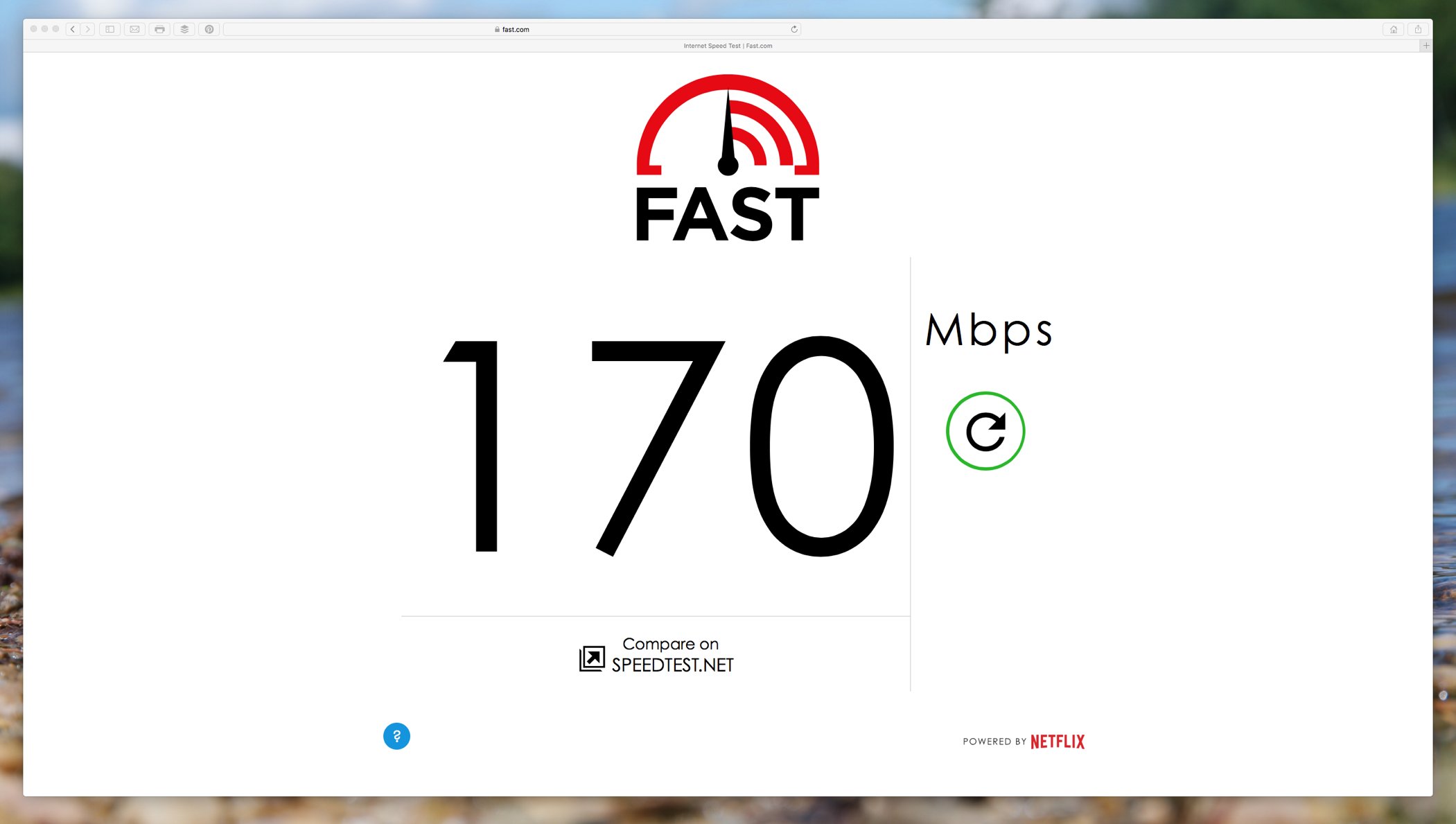Click the fast.com address bar
The height and width of the screenshot is (824, 1456).
click(512, 29)
